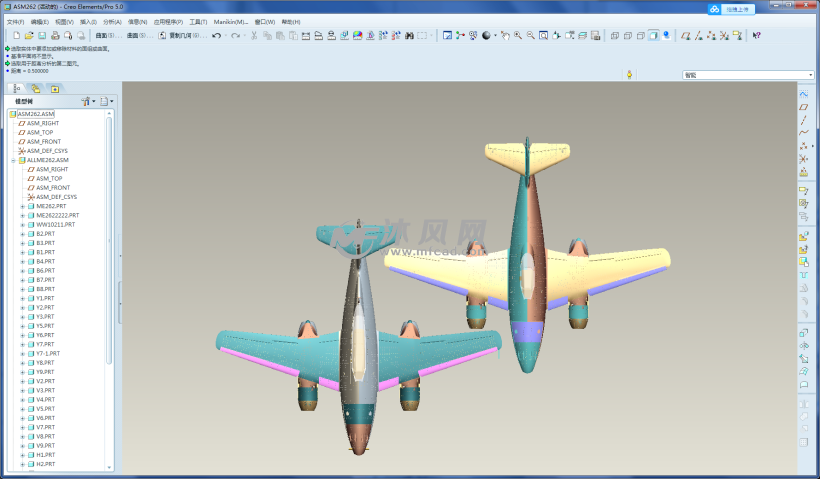Open the appearance gallery color sphere

coord(486,36)
